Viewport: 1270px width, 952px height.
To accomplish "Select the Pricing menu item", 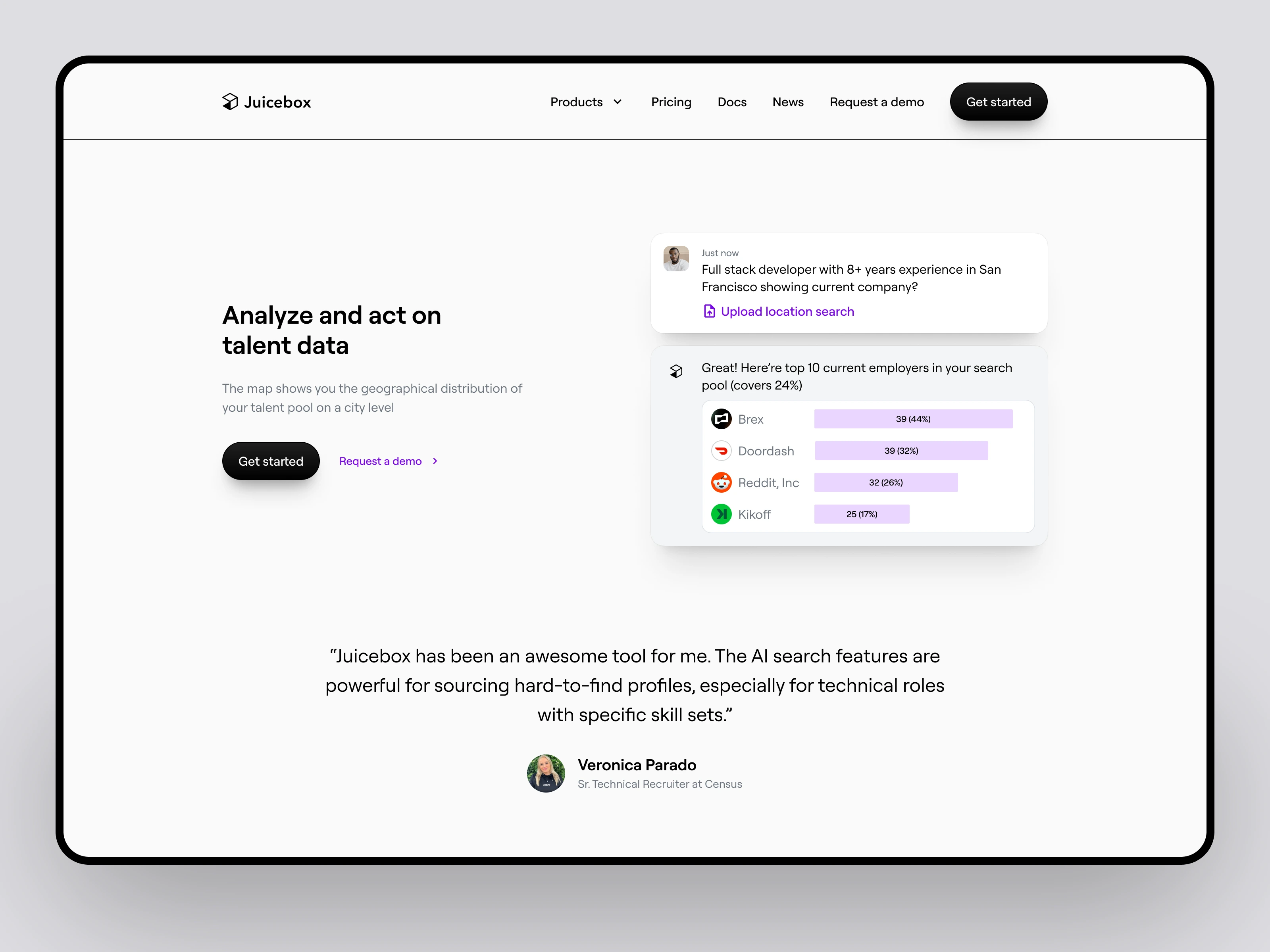I will coord(670,101).
